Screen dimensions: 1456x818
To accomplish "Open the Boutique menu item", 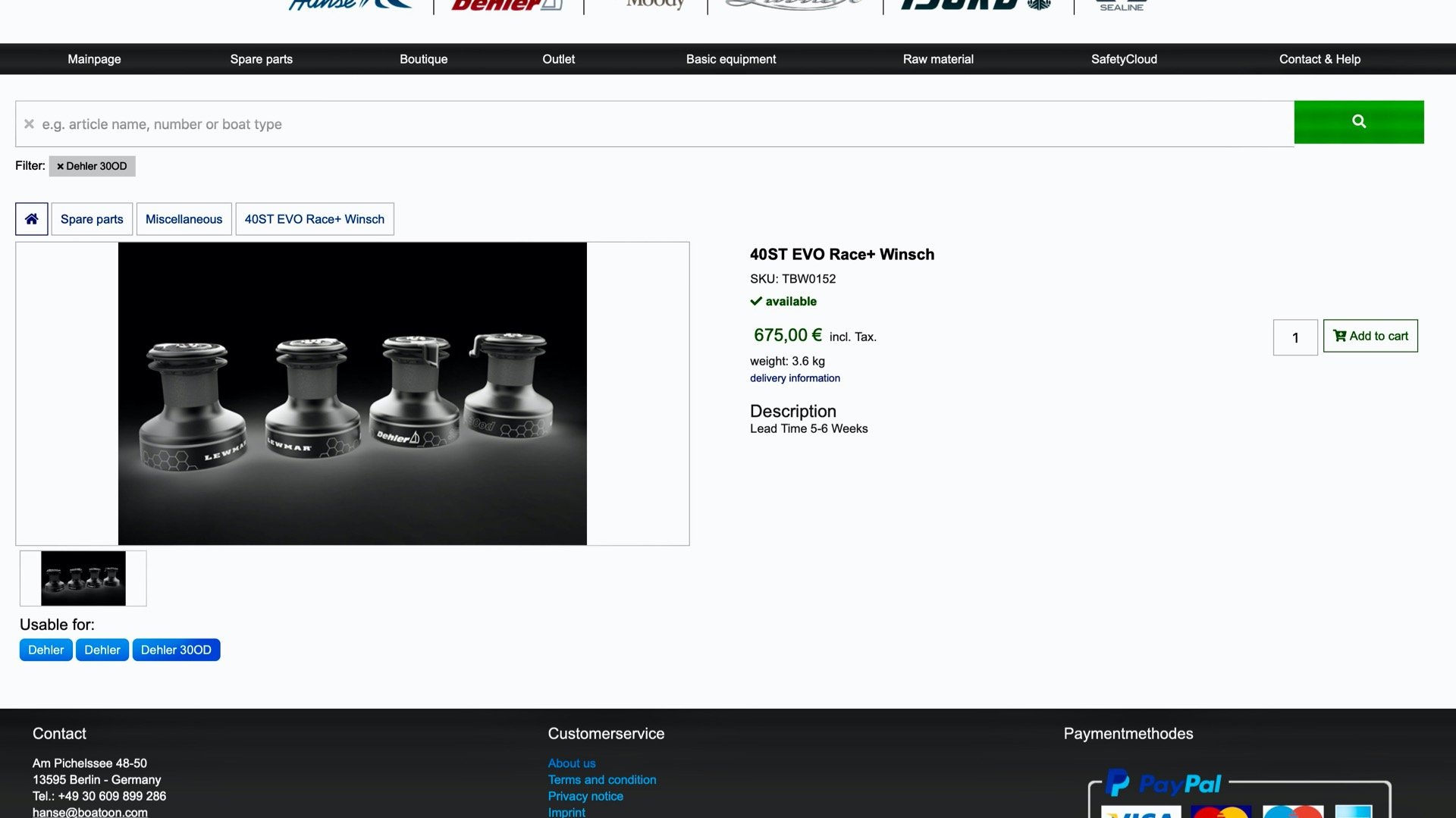I will [x=423, y=59].
